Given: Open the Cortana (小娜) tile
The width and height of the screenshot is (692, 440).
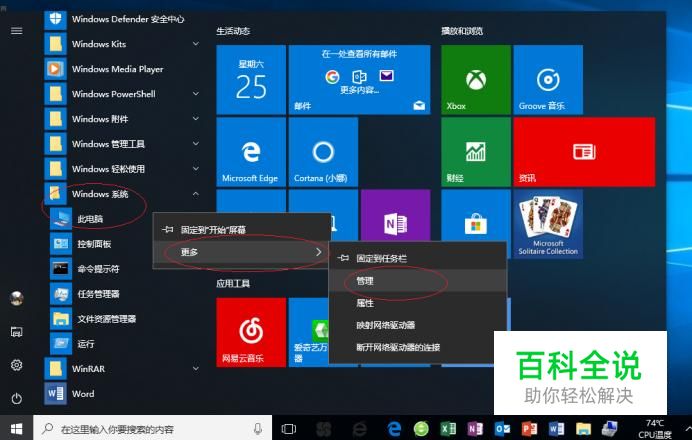Looking at the screenshot, I should pyautogui.click(x=323, y=152).
